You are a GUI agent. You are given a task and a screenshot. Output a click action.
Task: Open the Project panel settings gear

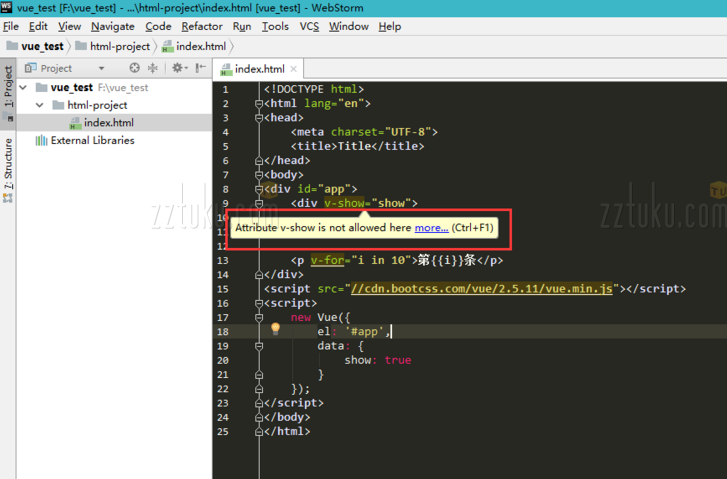177,68
